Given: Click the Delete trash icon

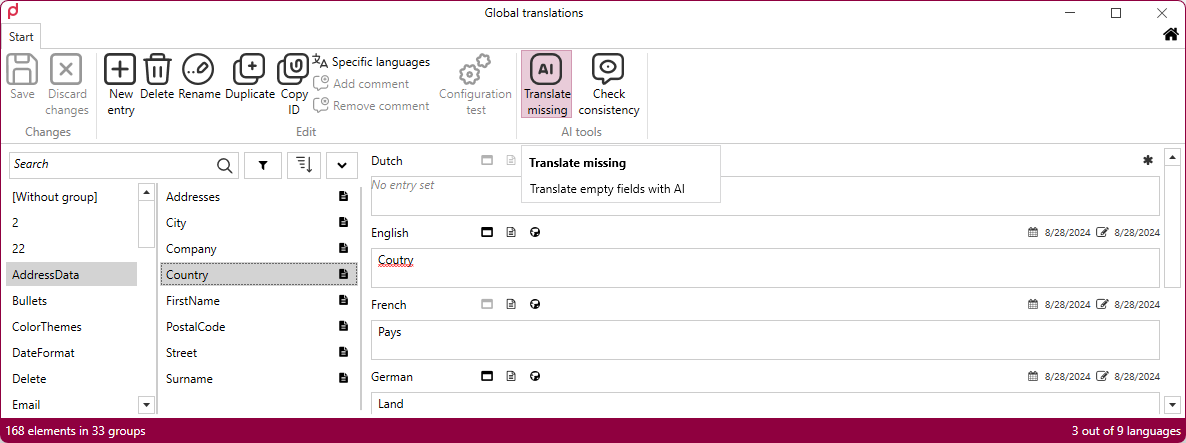Looking at the screenshot, I should click(x=157, y=70).
